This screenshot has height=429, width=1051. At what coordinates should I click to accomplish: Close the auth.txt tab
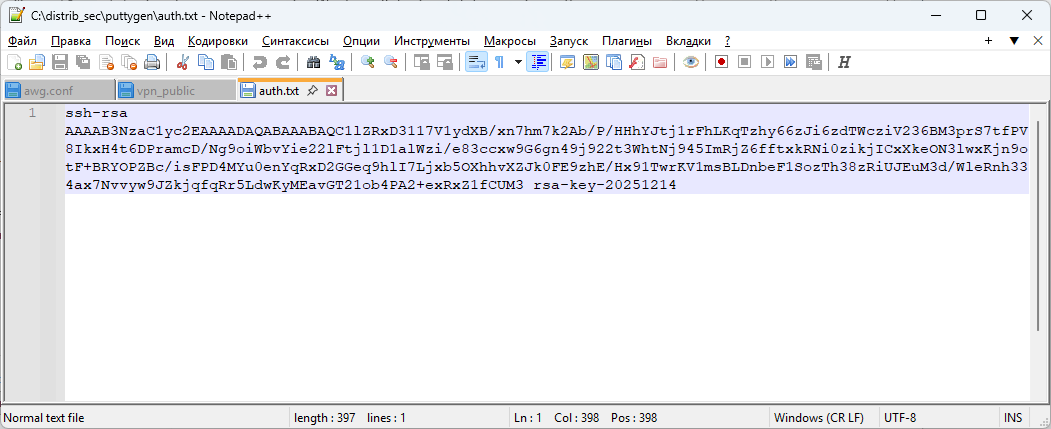332,91
